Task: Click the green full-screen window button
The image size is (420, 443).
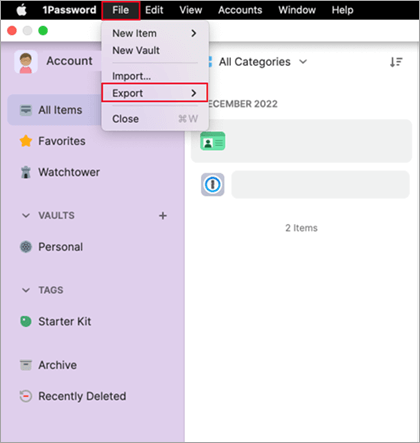Action: [43, 31]
